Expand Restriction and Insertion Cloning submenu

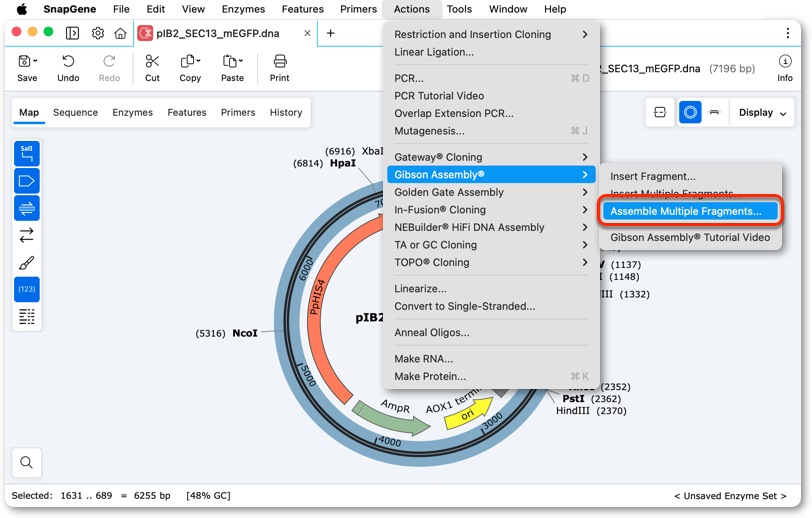tap(491, 35)
